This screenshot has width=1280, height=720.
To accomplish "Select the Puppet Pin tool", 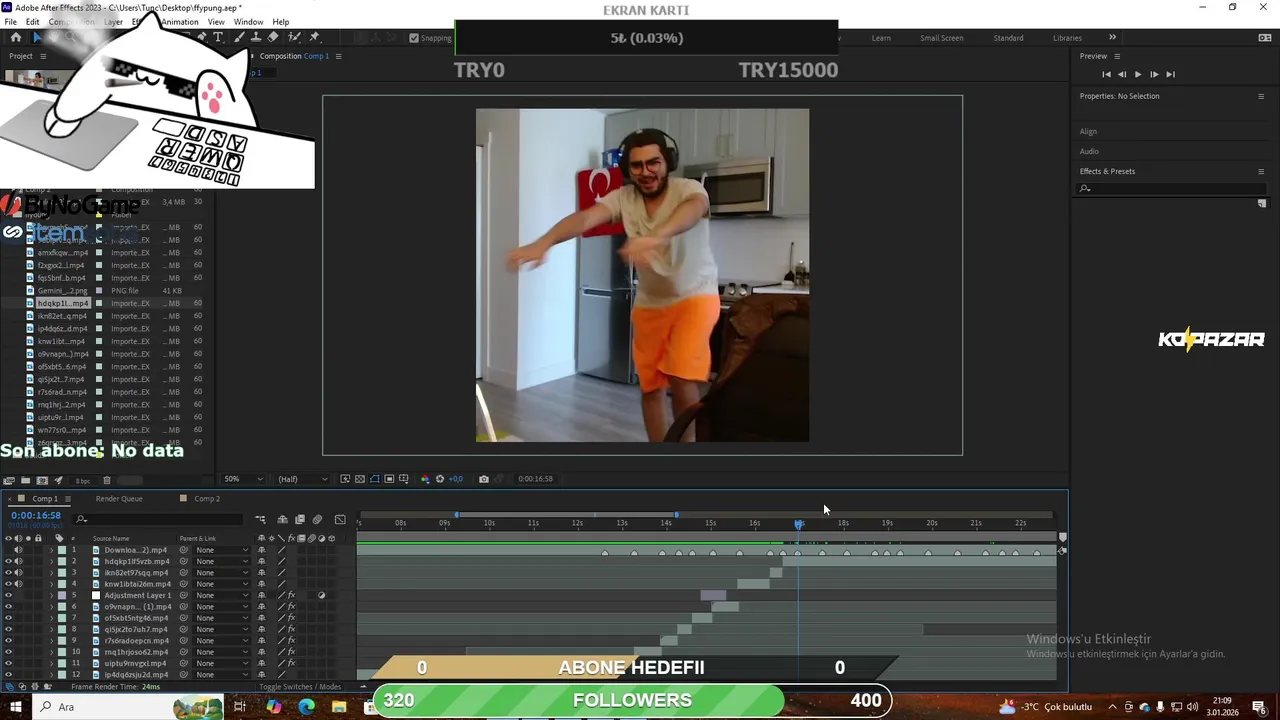I will click(314, 37).
